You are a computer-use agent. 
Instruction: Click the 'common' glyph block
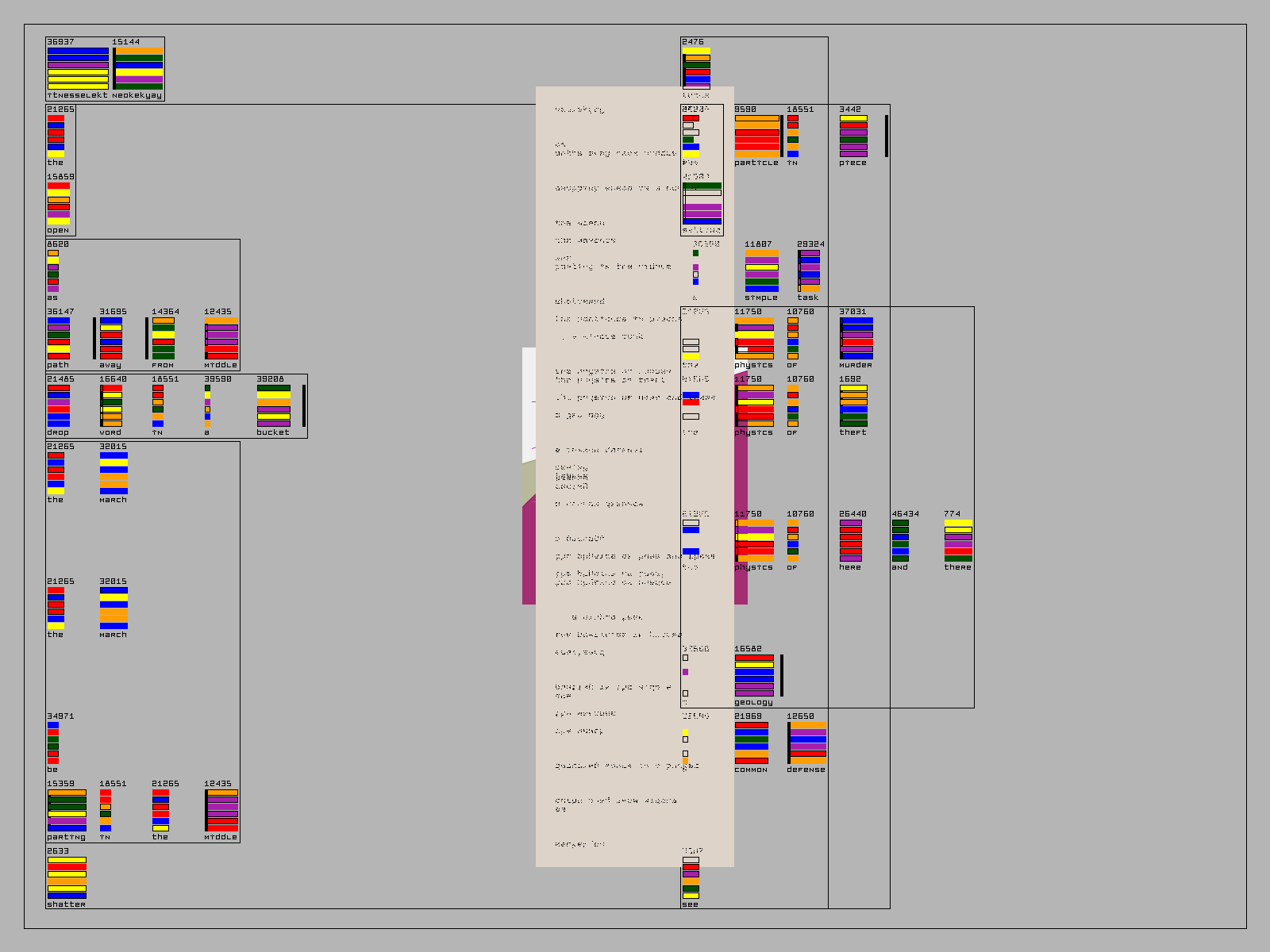tap(751, 743)
